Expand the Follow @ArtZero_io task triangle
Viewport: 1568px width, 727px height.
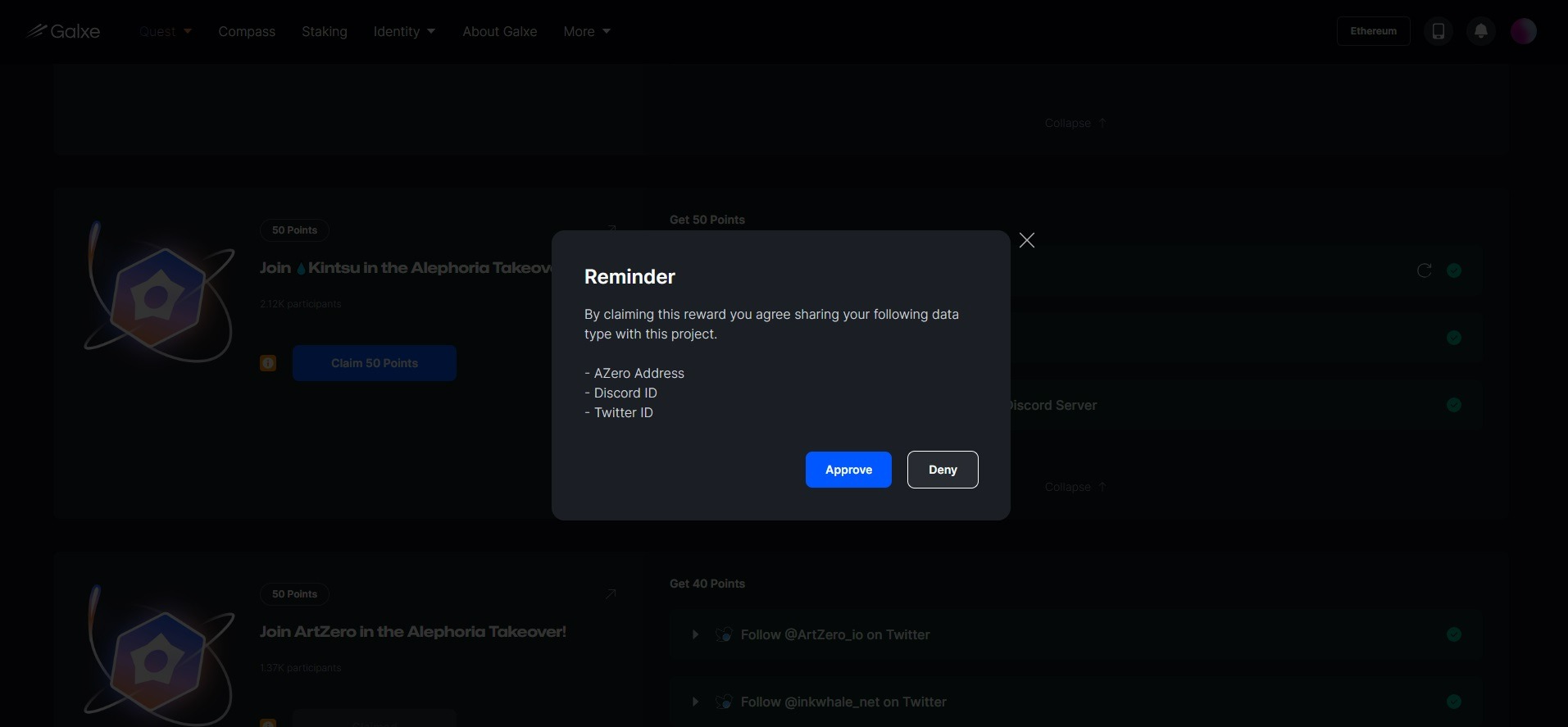695,634
